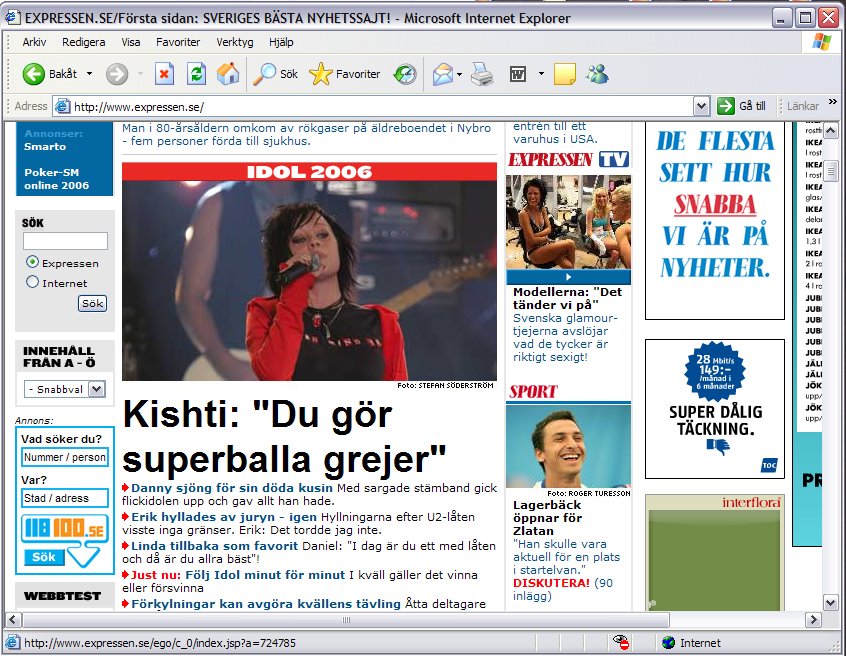Viewport: 846px width, 656px height.
Task: Click the Internet Explorer icon in title bar
Action: tap(13, 18)
